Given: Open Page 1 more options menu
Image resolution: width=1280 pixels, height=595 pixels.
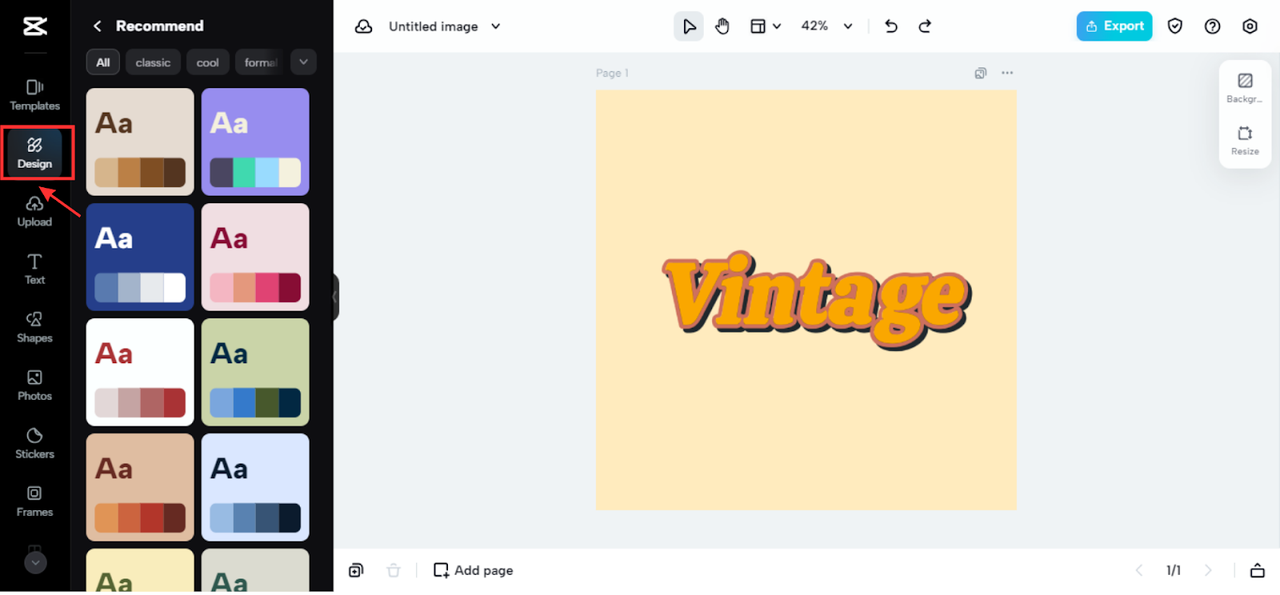Looking at the screenshot, I should point(1007,73).
